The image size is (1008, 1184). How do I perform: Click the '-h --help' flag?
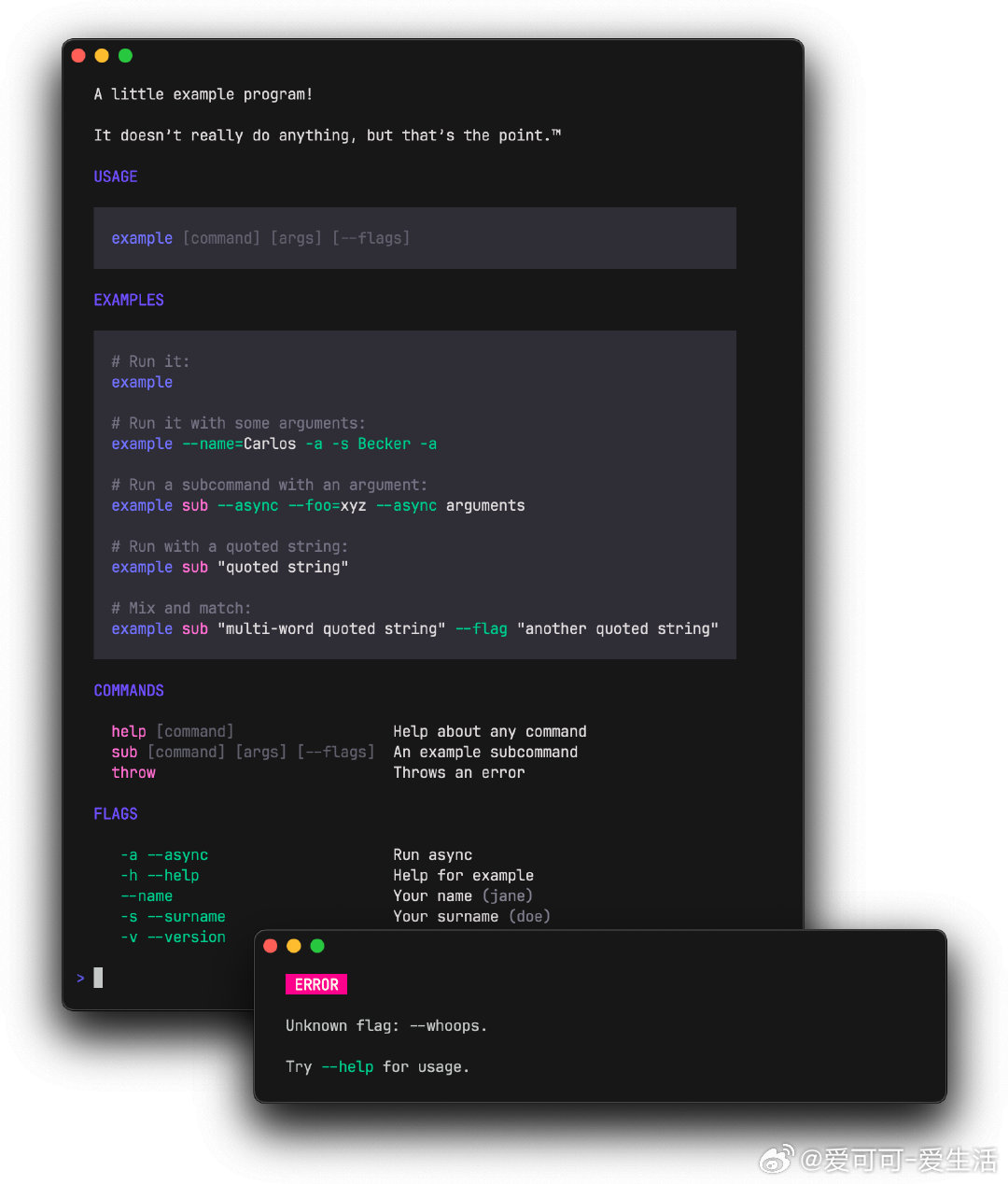(160, 875)
